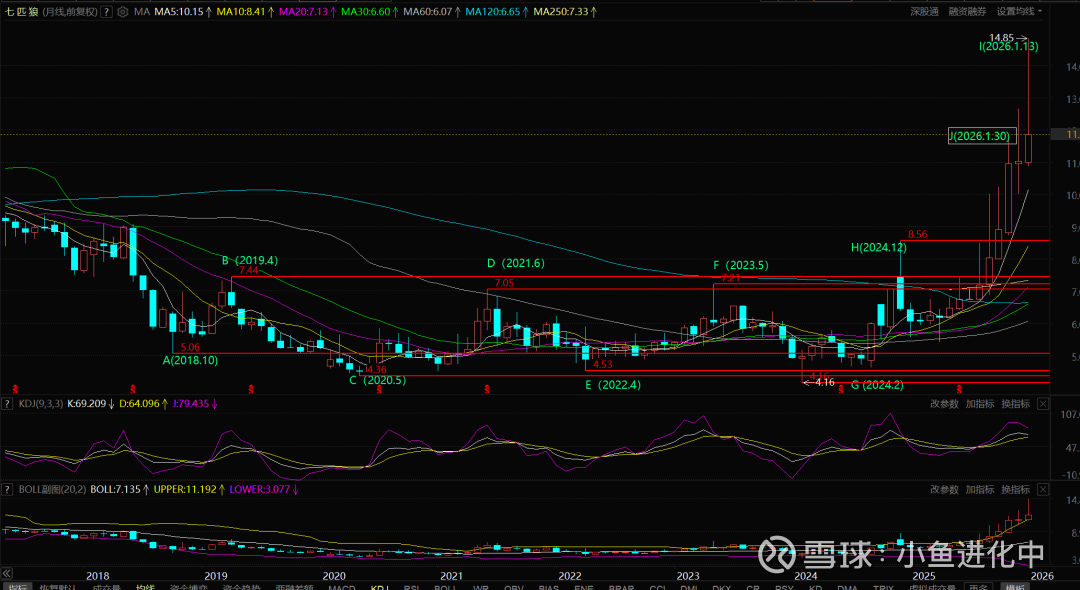Toggle the 融资融券 tag
Viewport: 1080px width, 590px height.
[967, 12]
